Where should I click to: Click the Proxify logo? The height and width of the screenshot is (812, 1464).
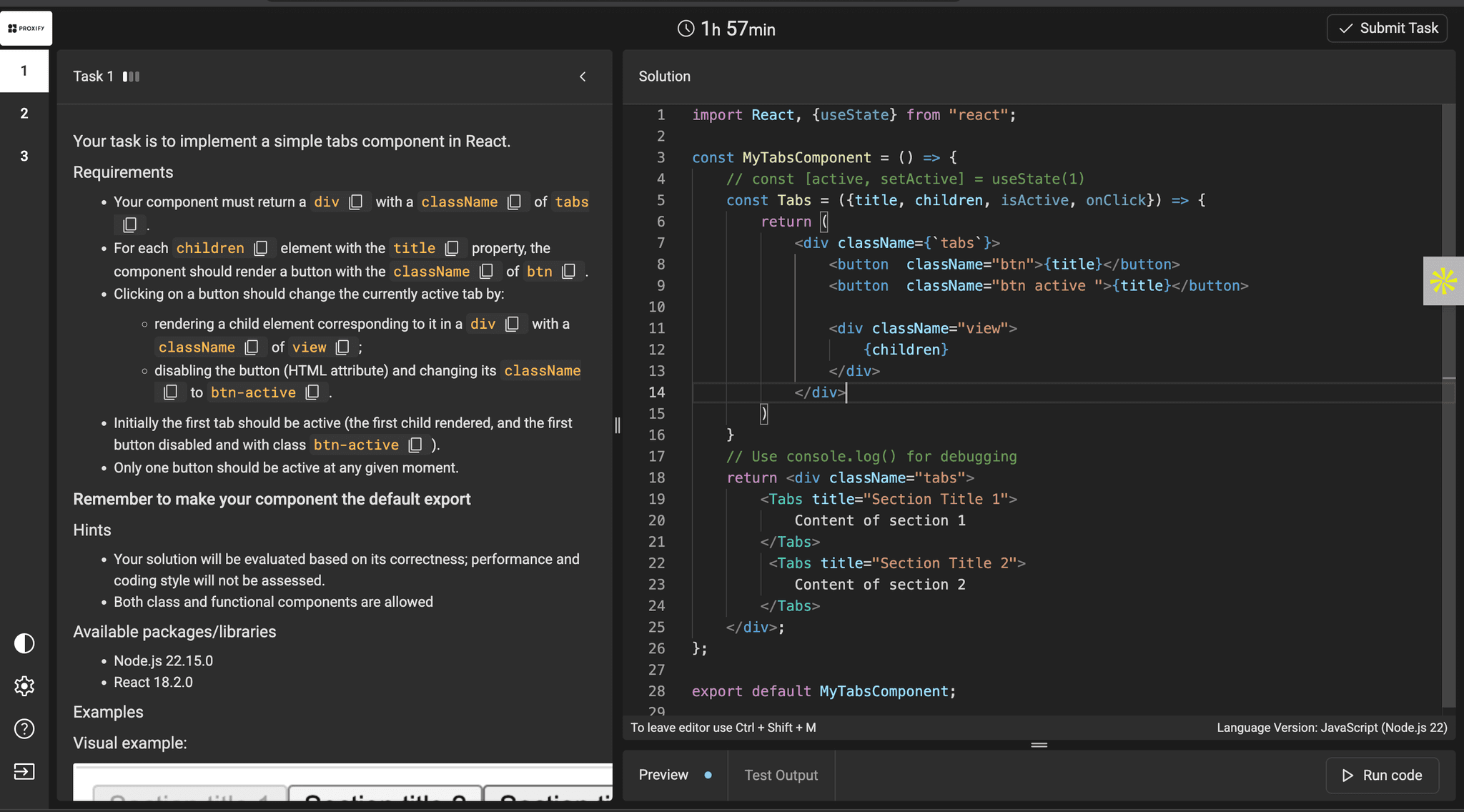click(26, 29)
